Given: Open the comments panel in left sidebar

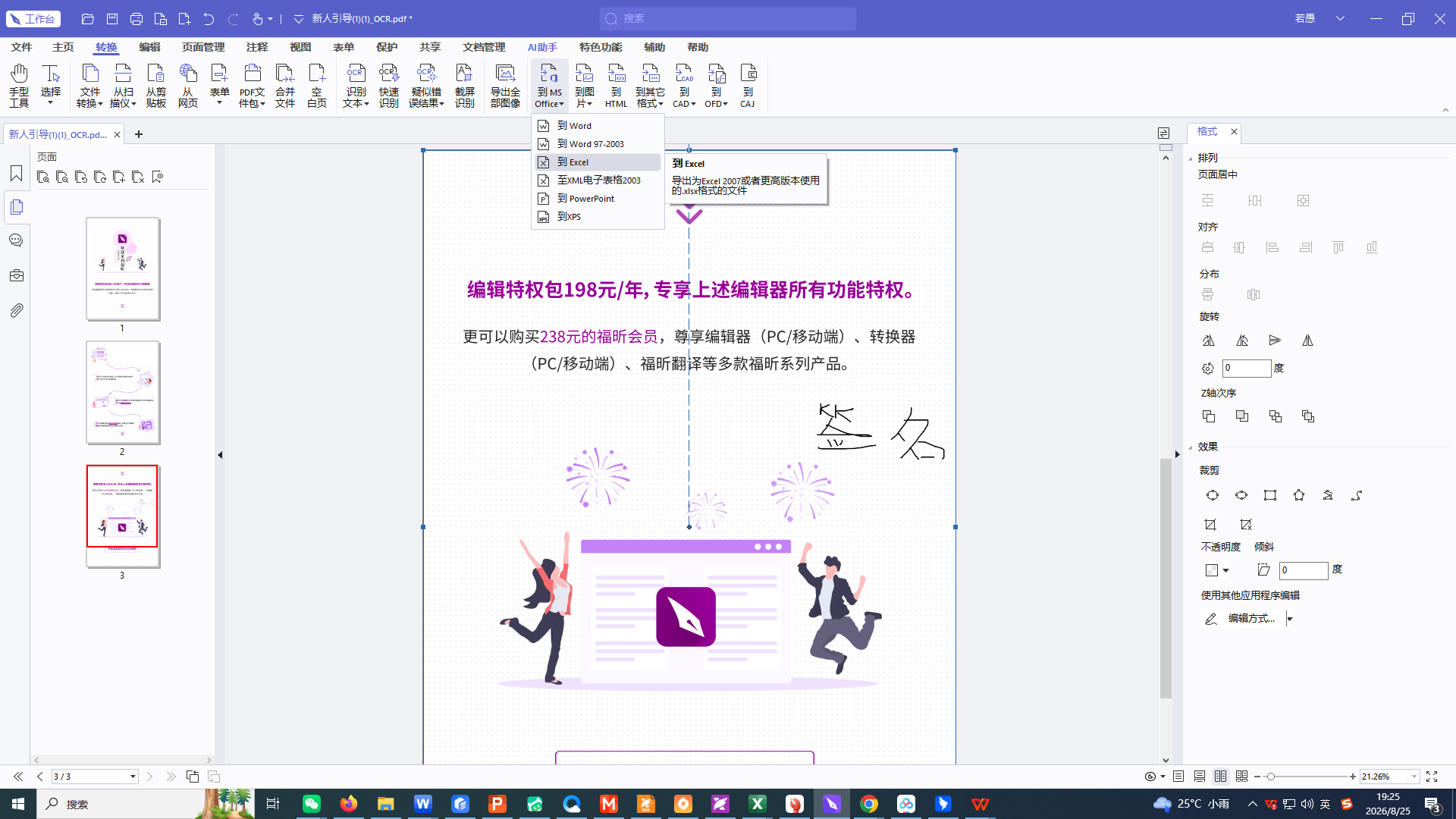Looking at the screenshot, I should [x=16, y=240].
